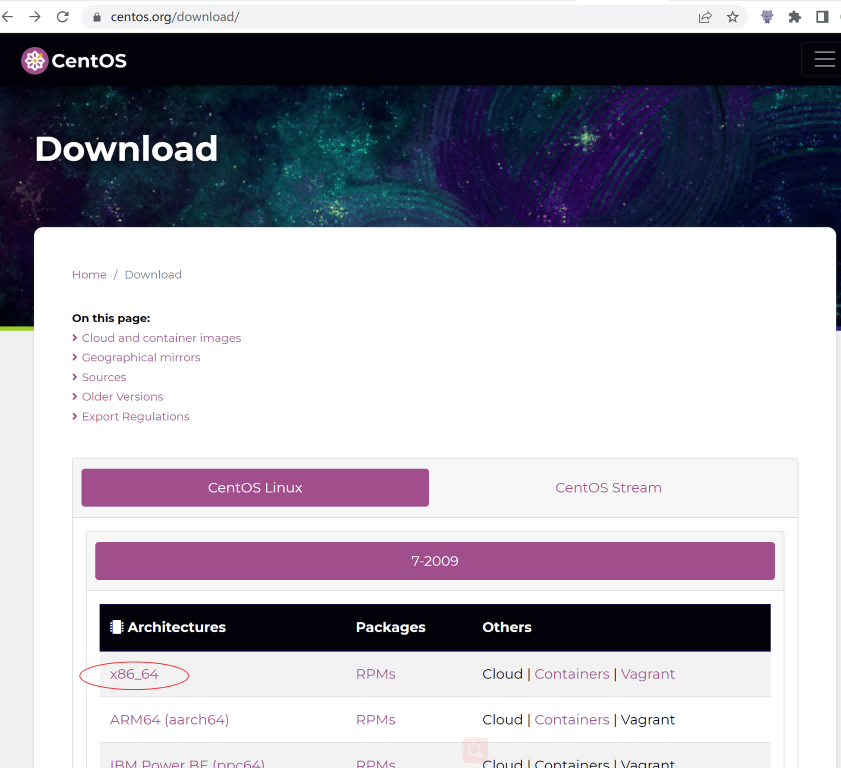Click the browser back arrow

[6, 17]
